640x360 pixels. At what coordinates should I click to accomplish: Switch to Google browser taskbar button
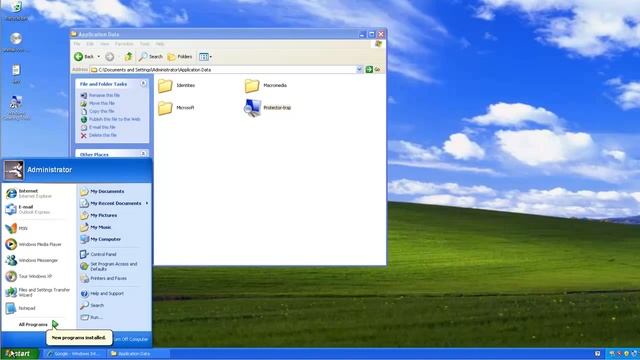(x=74, y=354)
